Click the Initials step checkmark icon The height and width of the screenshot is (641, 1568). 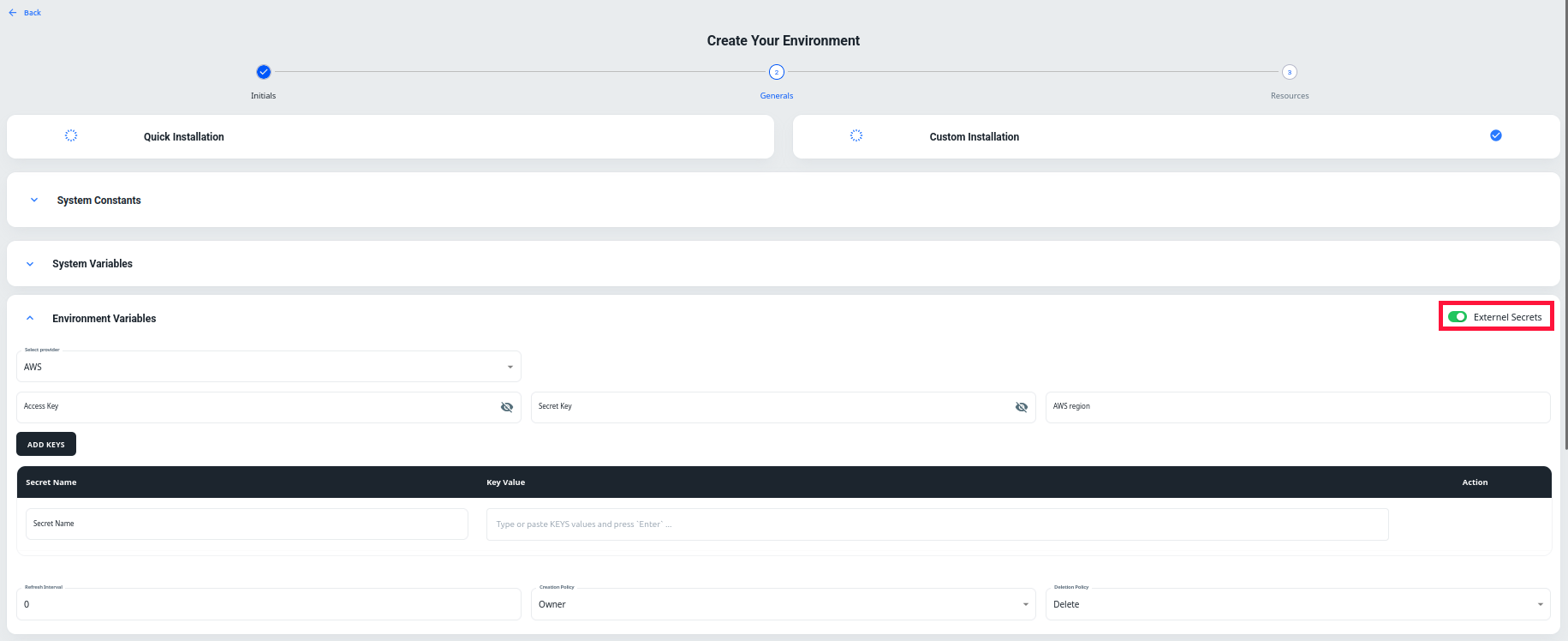click(x=264, y=72)
